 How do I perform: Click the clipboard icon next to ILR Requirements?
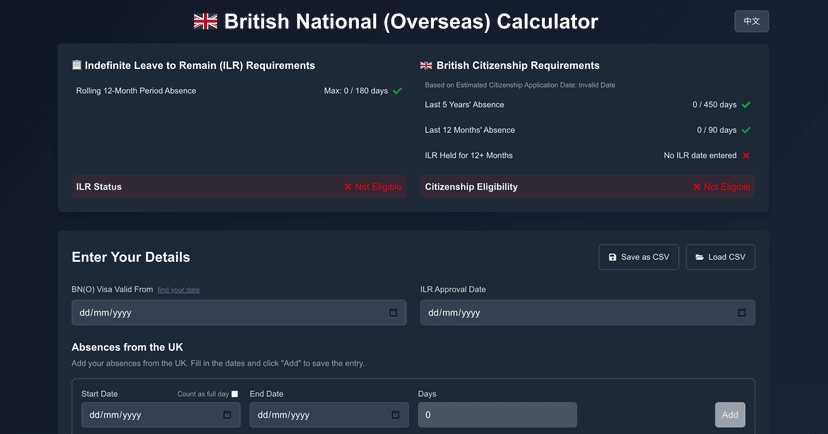click(x=77, y=65)
